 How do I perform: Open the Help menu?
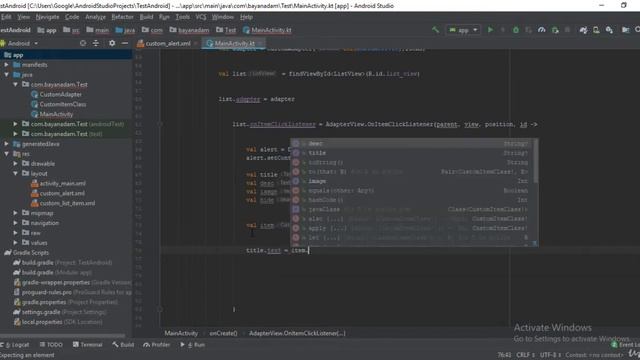246,17
